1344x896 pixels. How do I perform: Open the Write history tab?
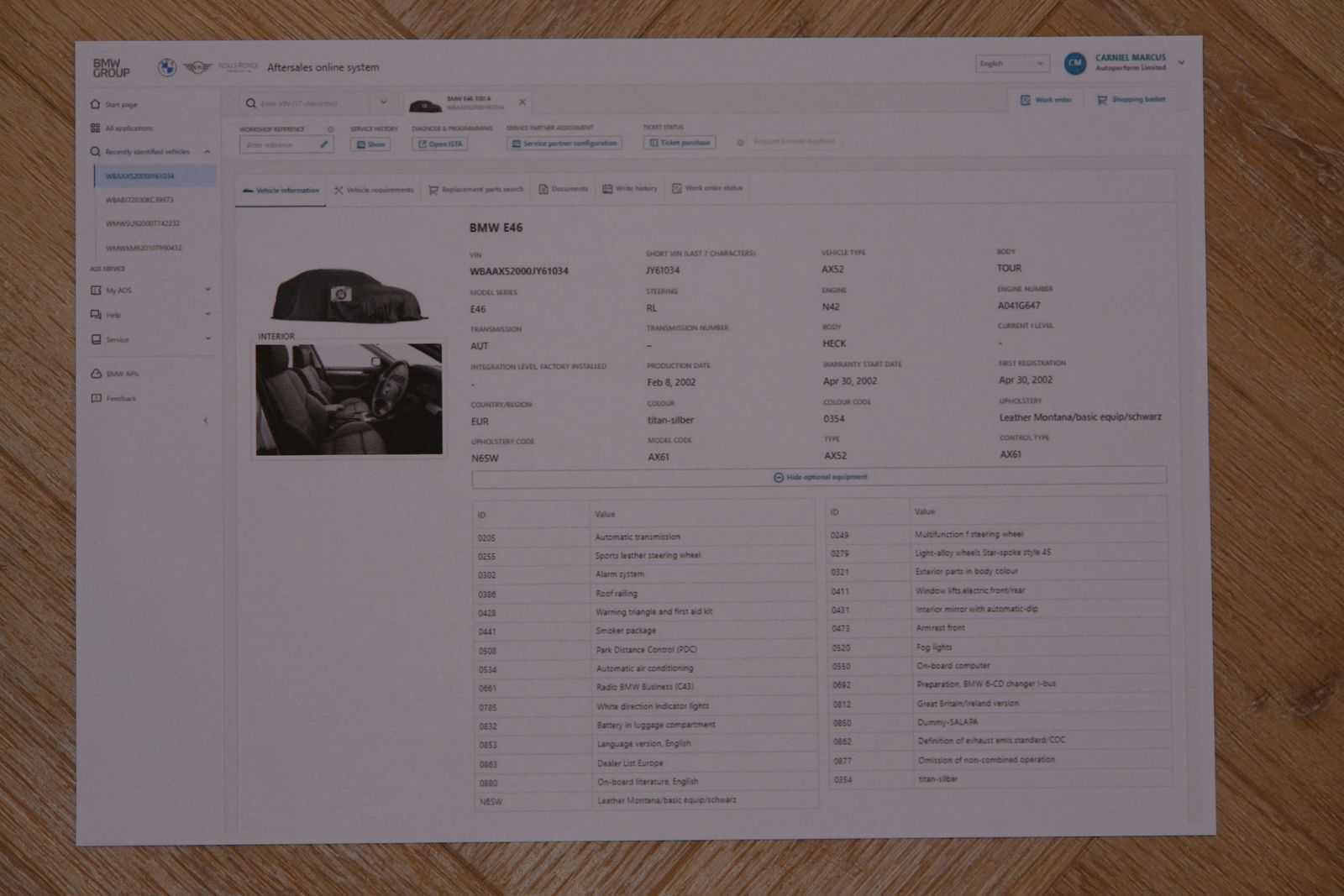(x=629, y=189)
